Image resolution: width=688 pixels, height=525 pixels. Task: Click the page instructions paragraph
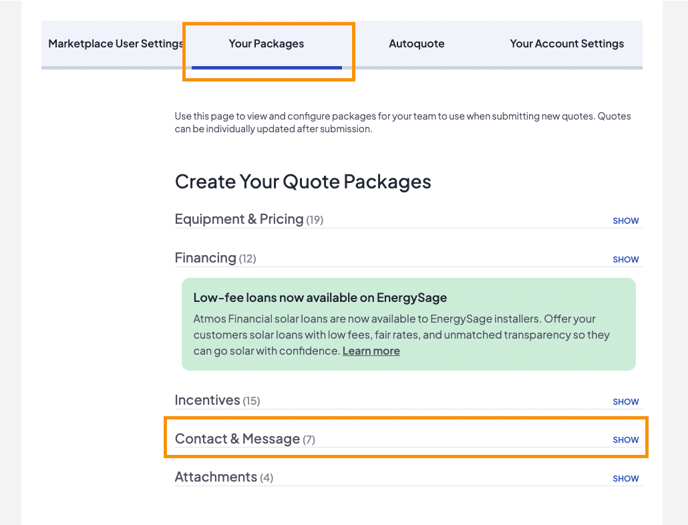[x=402, y=122]
